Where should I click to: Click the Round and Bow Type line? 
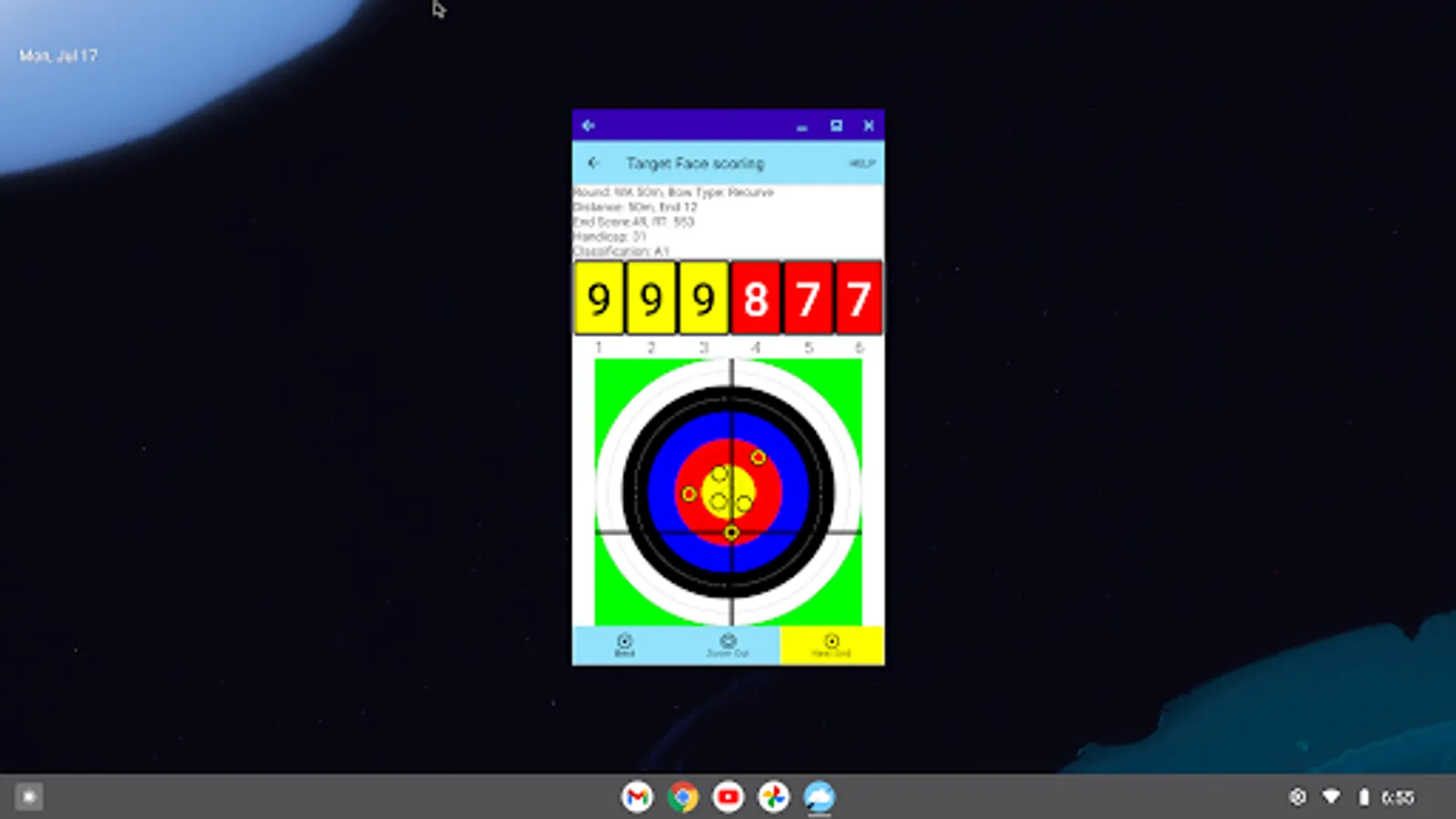point(673,193)
